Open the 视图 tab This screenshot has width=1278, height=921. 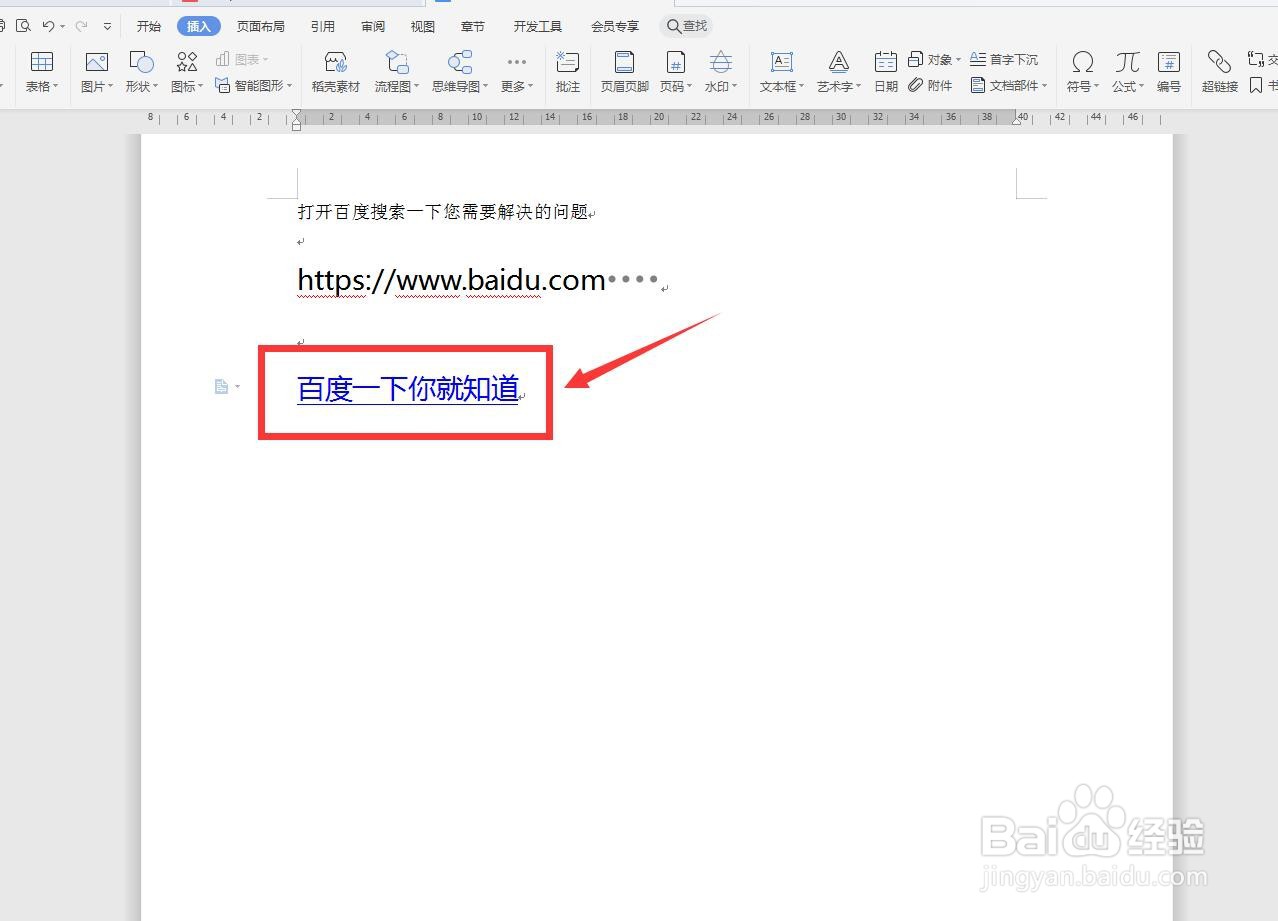point(423,27)
